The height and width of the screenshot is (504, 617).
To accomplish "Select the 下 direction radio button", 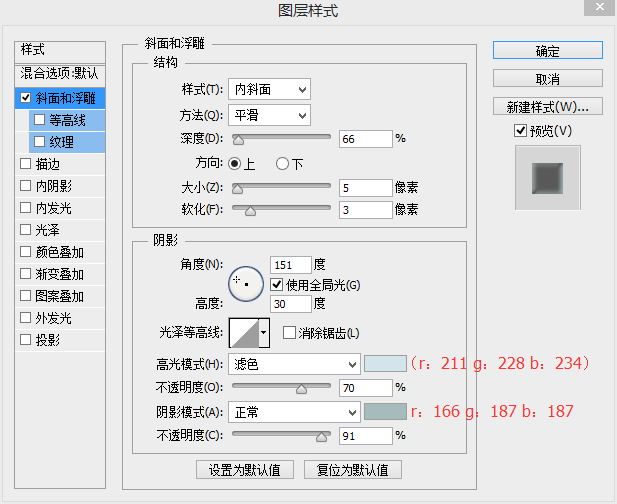I will coord(282,163).
